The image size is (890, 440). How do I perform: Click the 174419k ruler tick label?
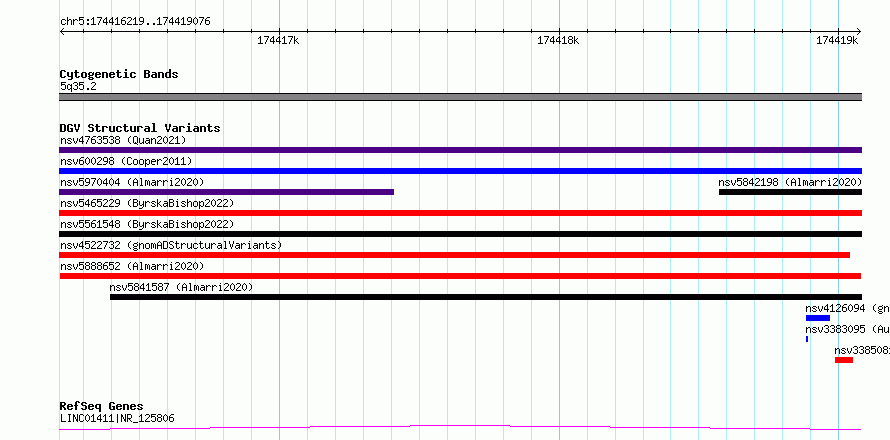tap(838, 40)
